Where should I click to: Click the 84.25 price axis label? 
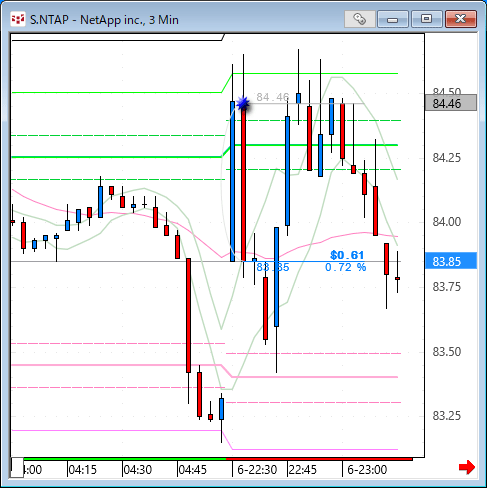tap(447, 158)
